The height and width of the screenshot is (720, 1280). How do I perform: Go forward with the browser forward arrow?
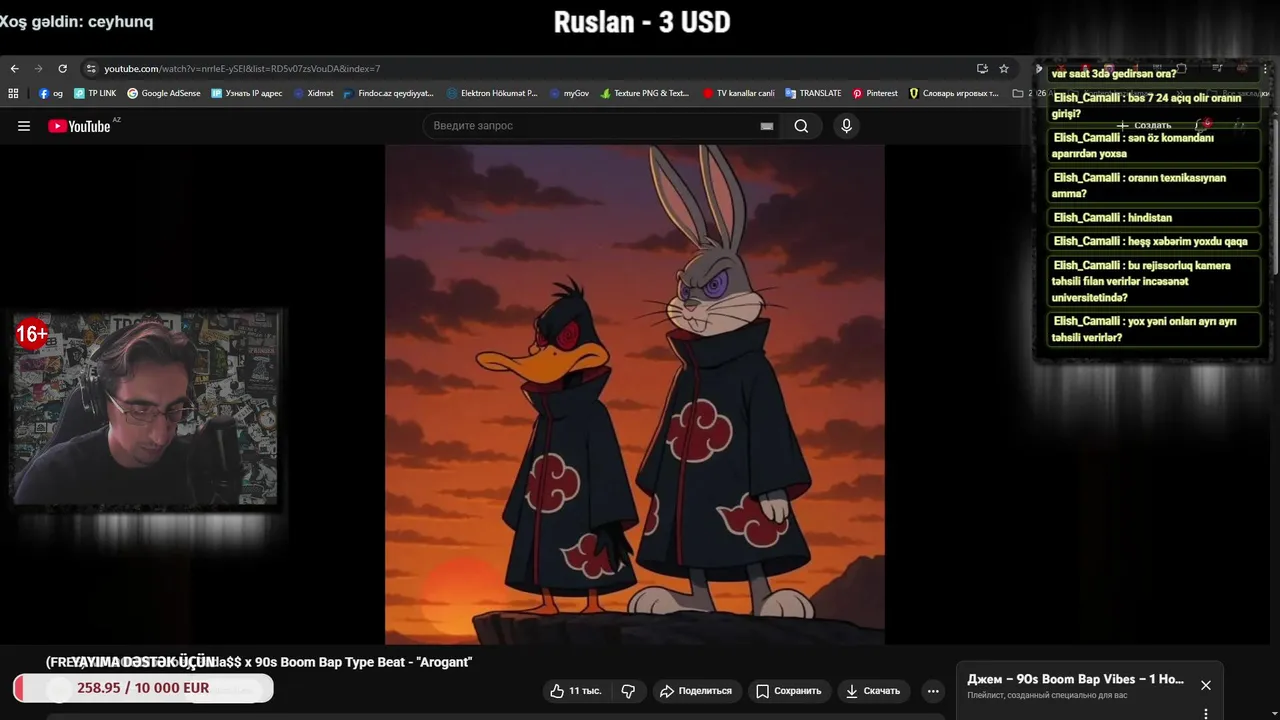click(x=38, y=69)
